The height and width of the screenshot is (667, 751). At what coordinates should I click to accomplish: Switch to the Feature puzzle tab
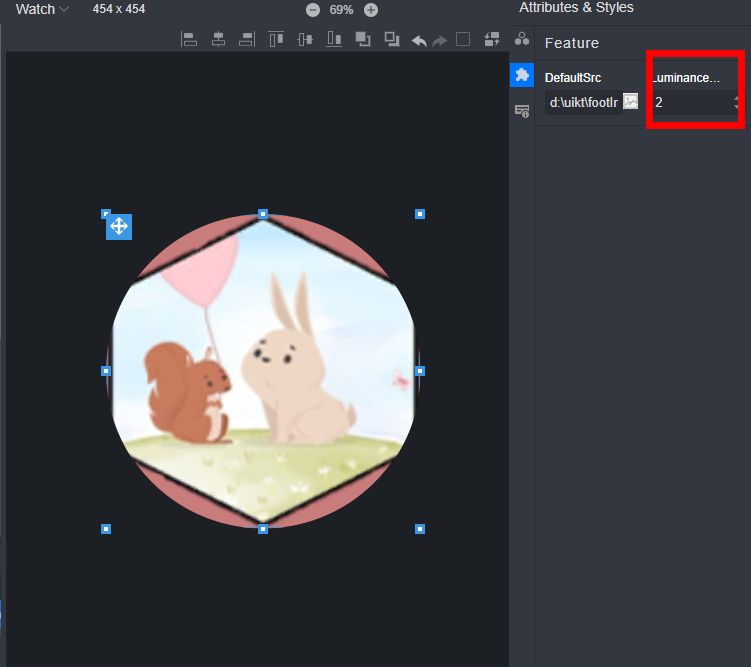coord(521,75)
